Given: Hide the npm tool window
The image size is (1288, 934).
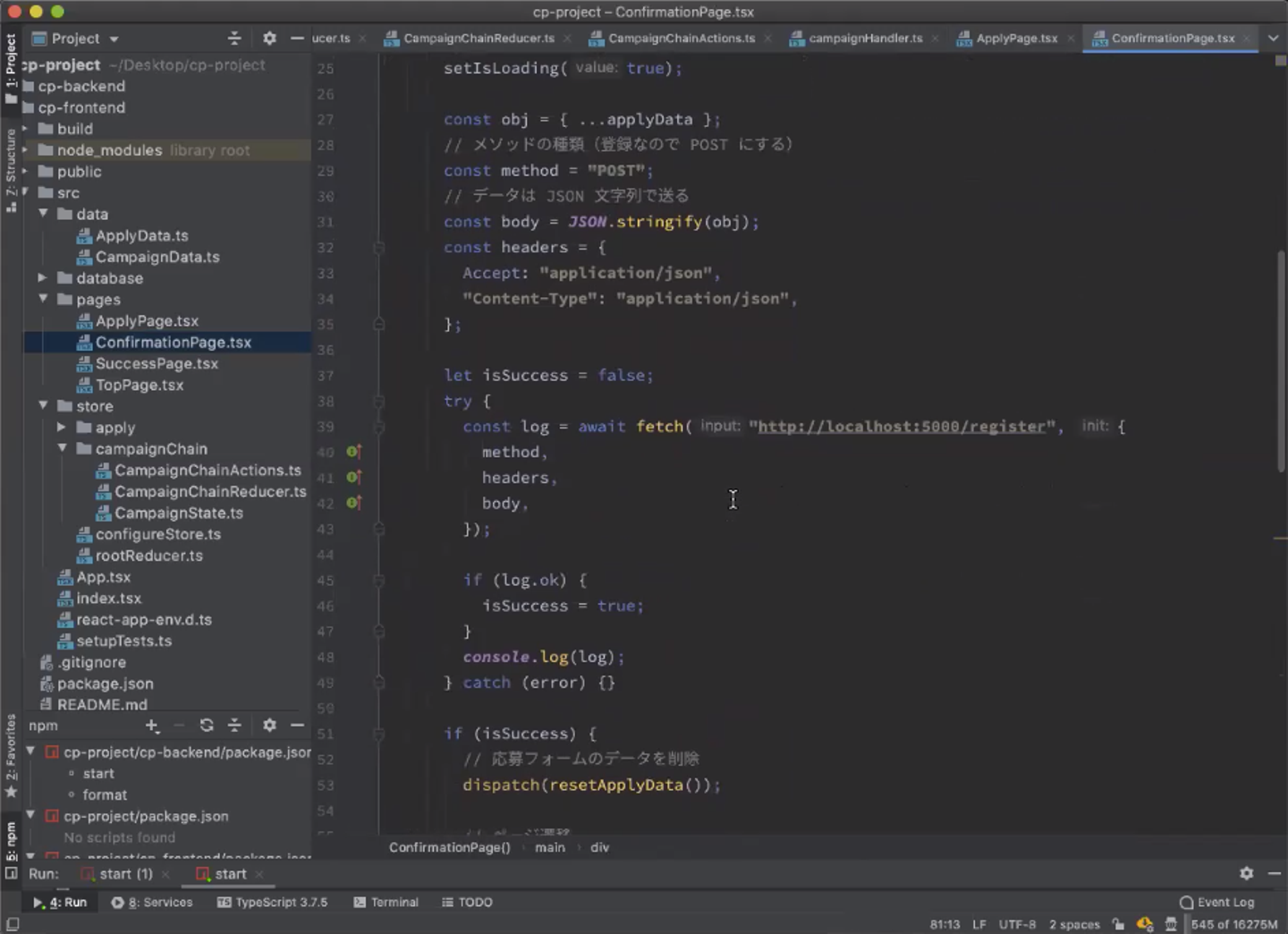Looking at the screenshot, I should pyautogui.click(x=298, y=726).
